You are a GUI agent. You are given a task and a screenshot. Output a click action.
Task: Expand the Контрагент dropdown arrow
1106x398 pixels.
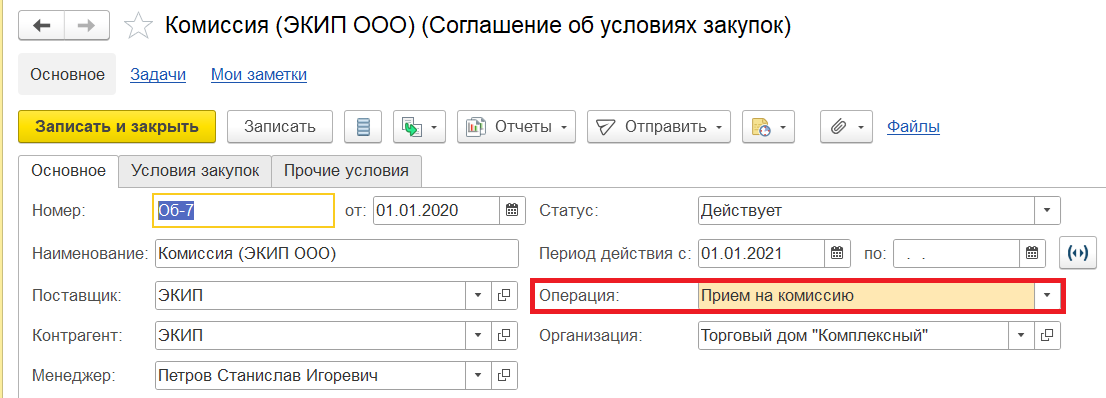coord(478,336)
